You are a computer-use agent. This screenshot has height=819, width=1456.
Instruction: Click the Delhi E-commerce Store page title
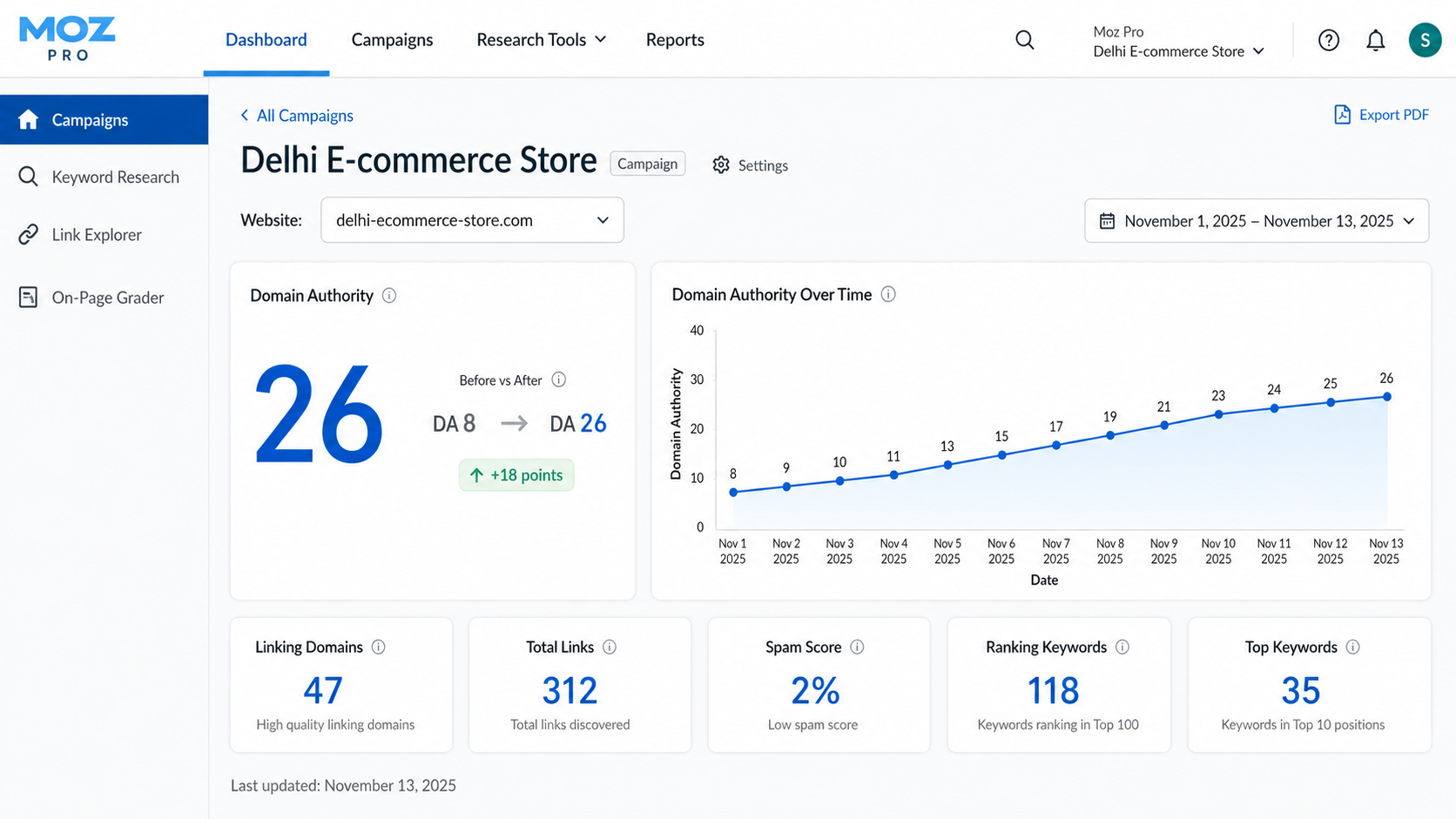click(419, 160)
